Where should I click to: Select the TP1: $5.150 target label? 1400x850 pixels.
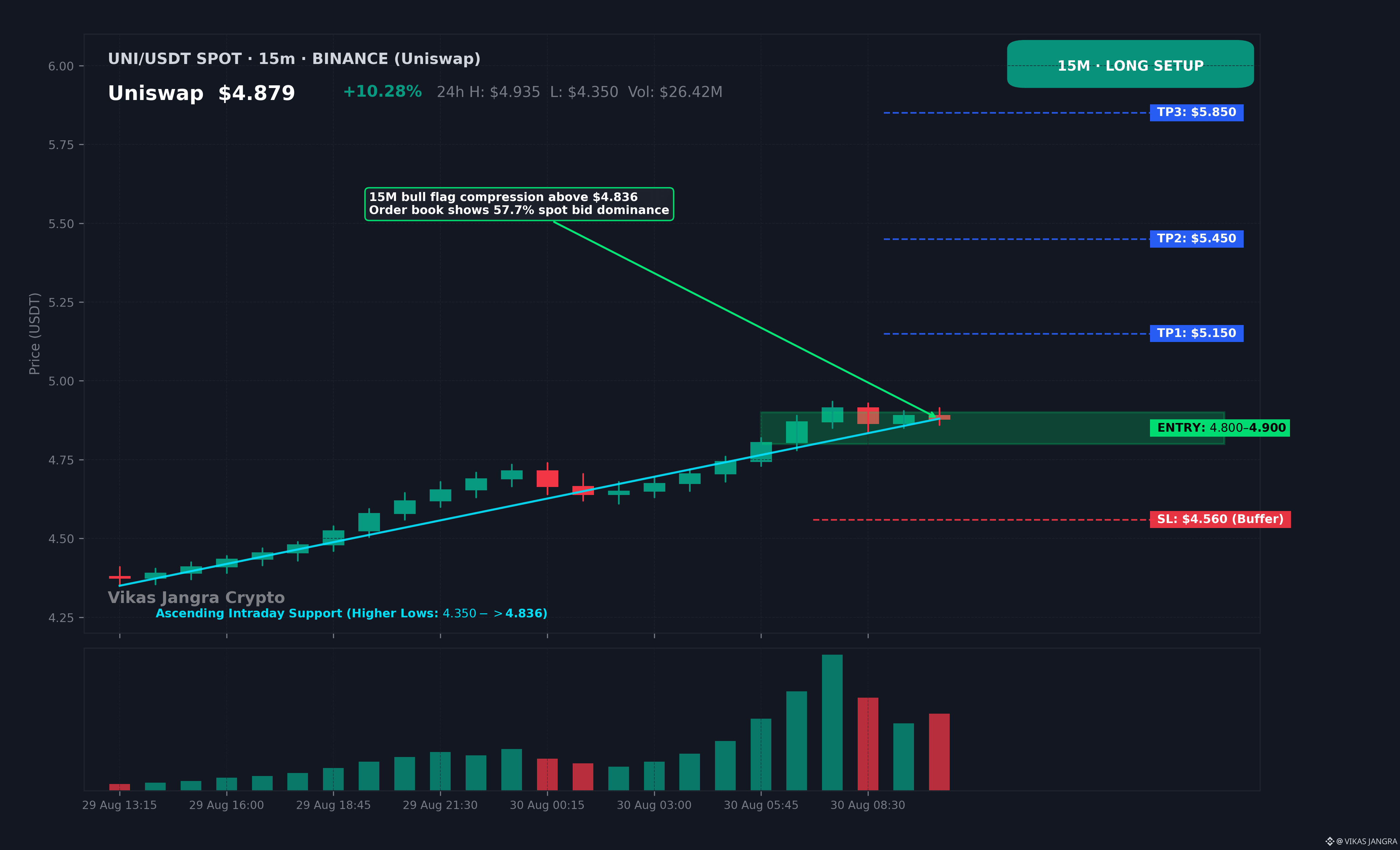pos(1197,334)
